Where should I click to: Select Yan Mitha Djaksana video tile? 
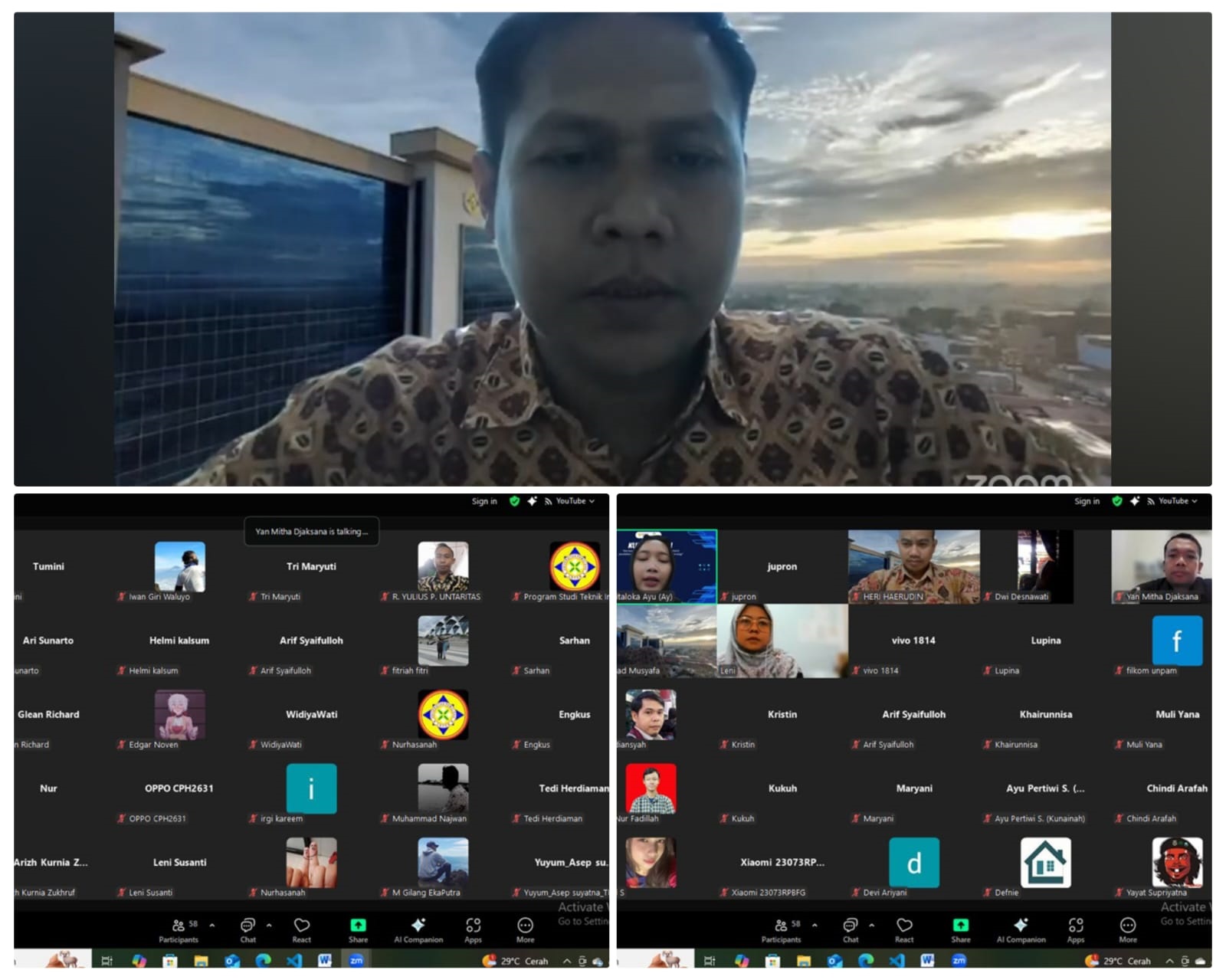pyautogui.click(x=1162, y=567)
